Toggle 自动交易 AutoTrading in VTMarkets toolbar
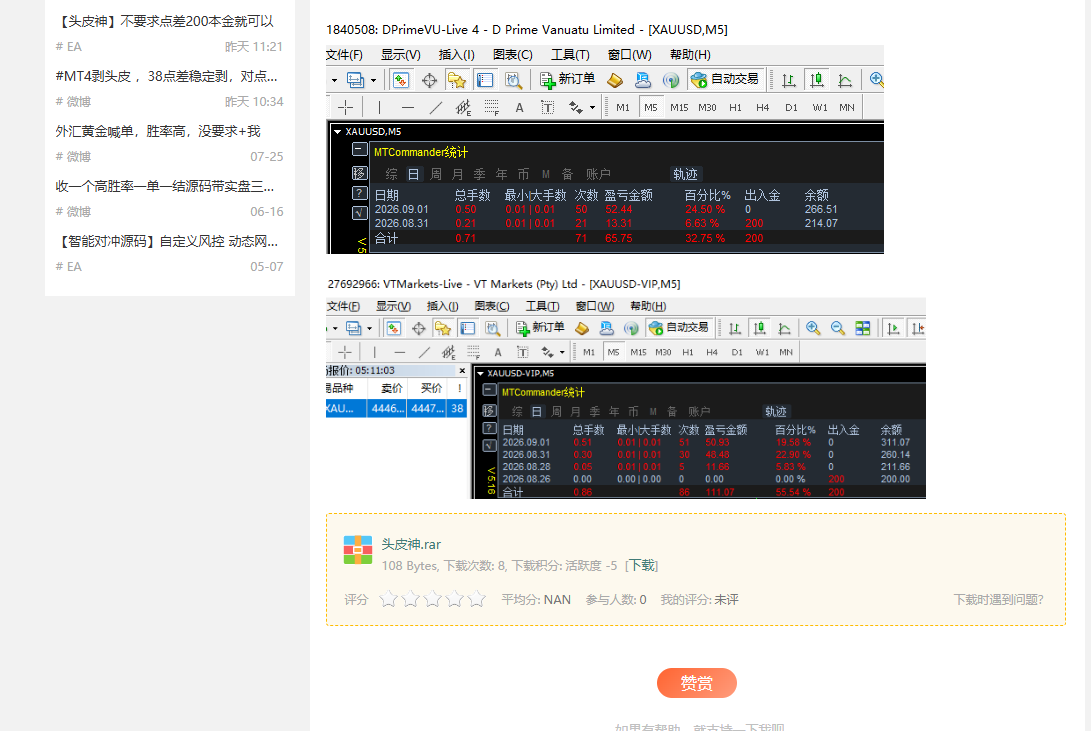The height and width of the screenshot is (731, 1091). pyautogui.click(x=679, y=328)
